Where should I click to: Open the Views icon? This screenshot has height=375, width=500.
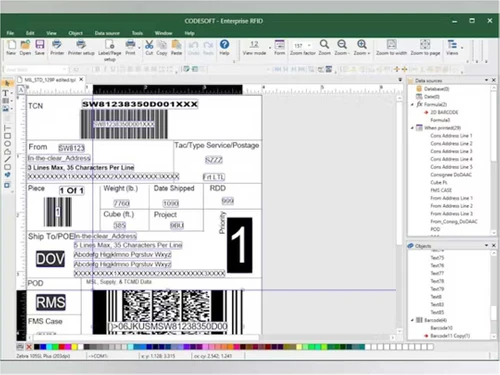pyautogui.click(x=452, y=44)
